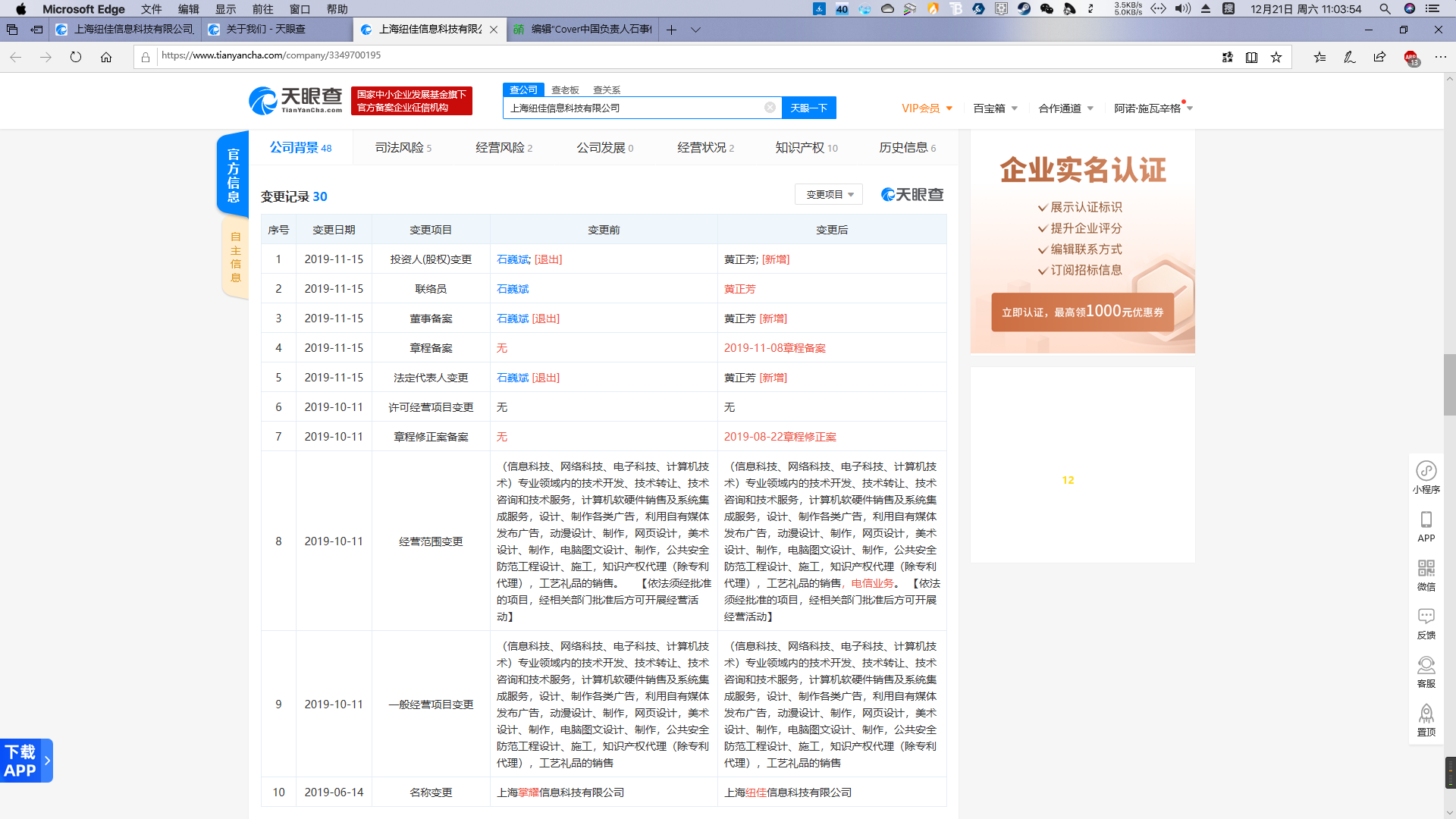Click the 天眼一下 search button
This screenshot has width=1456, height=819.
click(808, 108)
